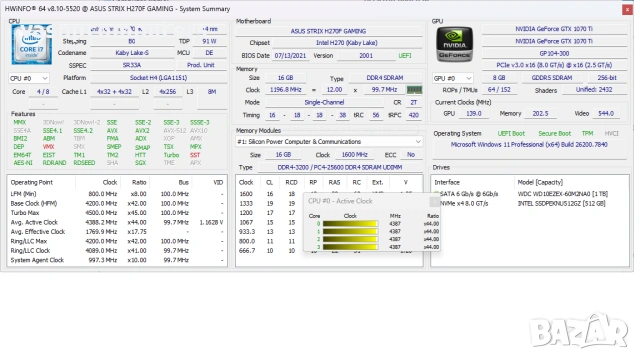This screenshot has height=360, width=640.
Task: Click the ASUS STRIX H270F GAMING motherboard name
Action: pyautogui.click(x=328, y=31)
